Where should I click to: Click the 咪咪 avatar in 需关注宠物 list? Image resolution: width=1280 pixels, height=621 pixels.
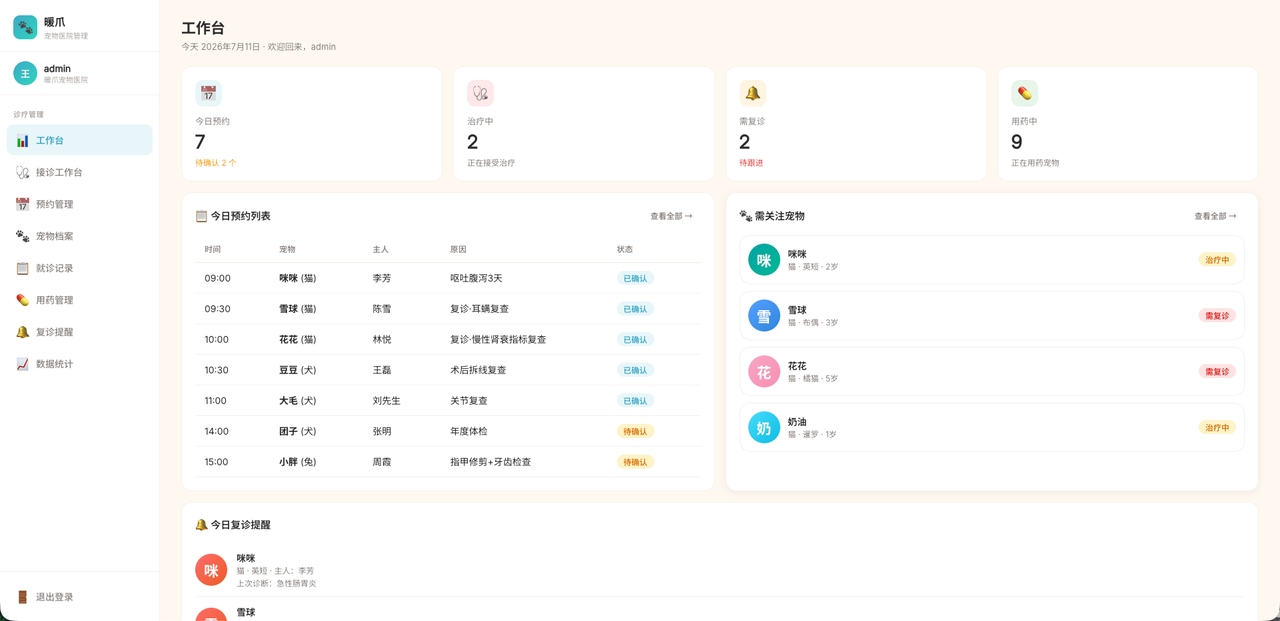click(764, 260)
